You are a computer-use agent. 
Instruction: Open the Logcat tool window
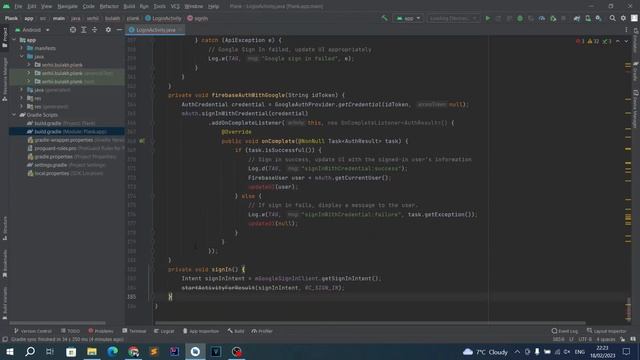click(164, 331)
